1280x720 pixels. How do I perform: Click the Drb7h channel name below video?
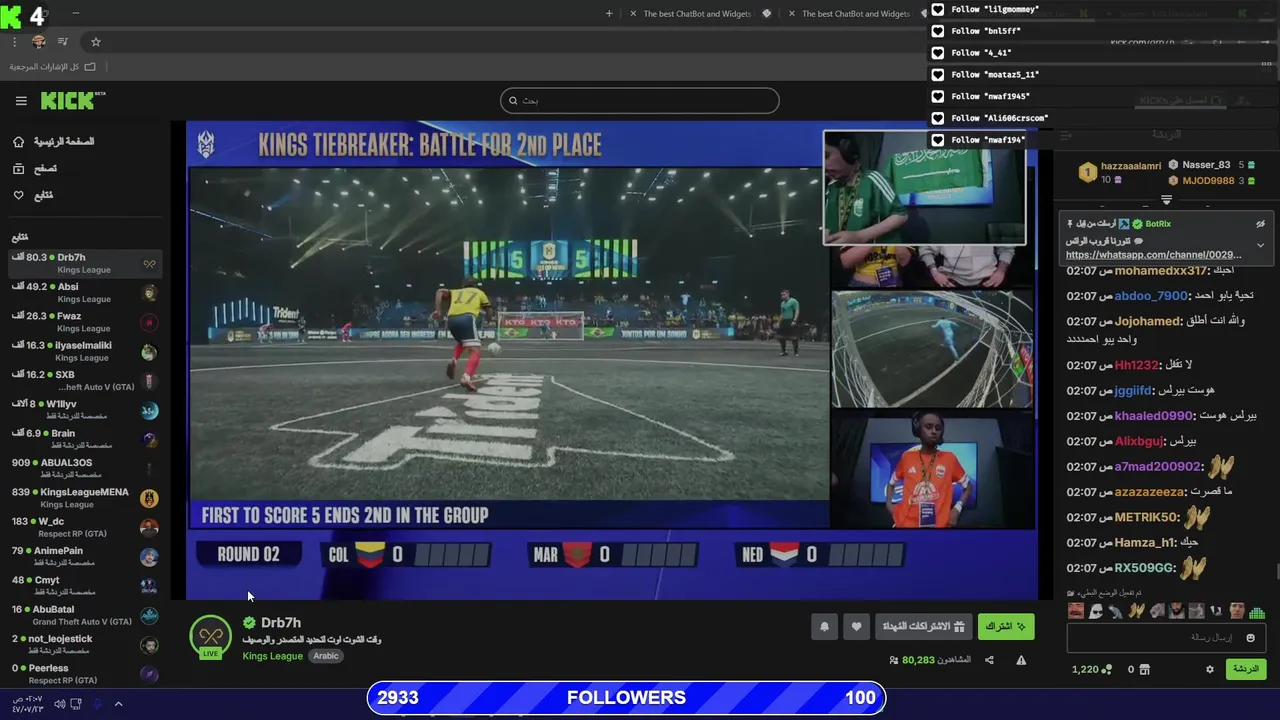click(x=280, y=623)
